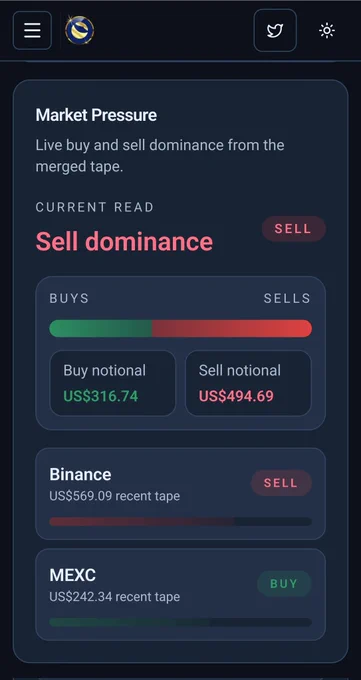This screenshot has height=680, width=361.
Task: Click the US$316.74 buy value
Action: (101, 396)
